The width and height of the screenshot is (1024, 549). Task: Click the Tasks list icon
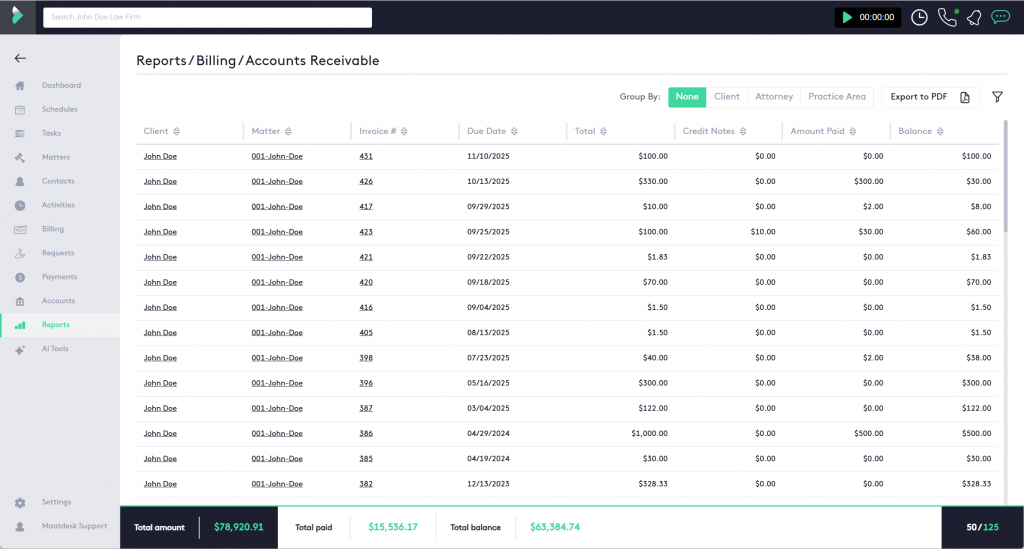20,133
